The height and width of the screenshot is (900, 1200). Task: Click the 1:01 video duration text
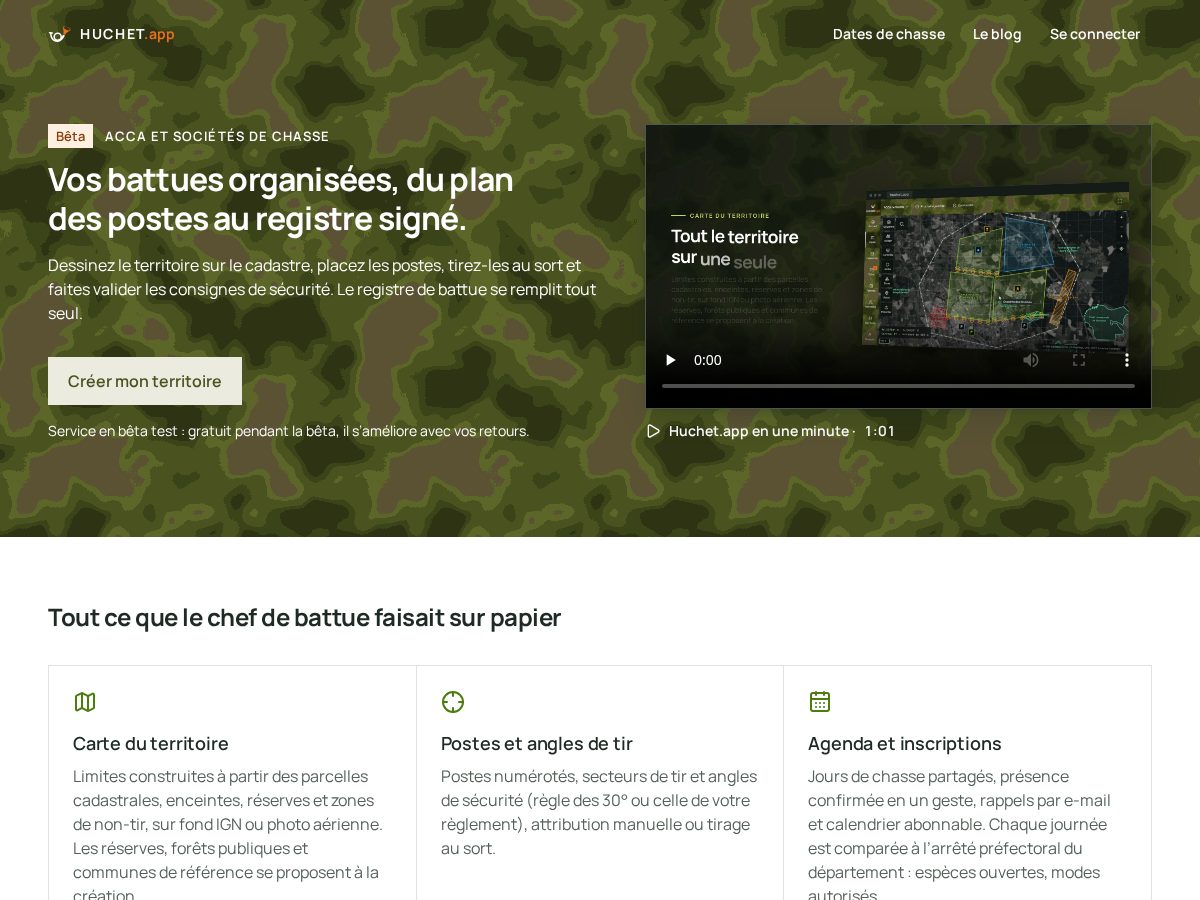click(880, 431)
